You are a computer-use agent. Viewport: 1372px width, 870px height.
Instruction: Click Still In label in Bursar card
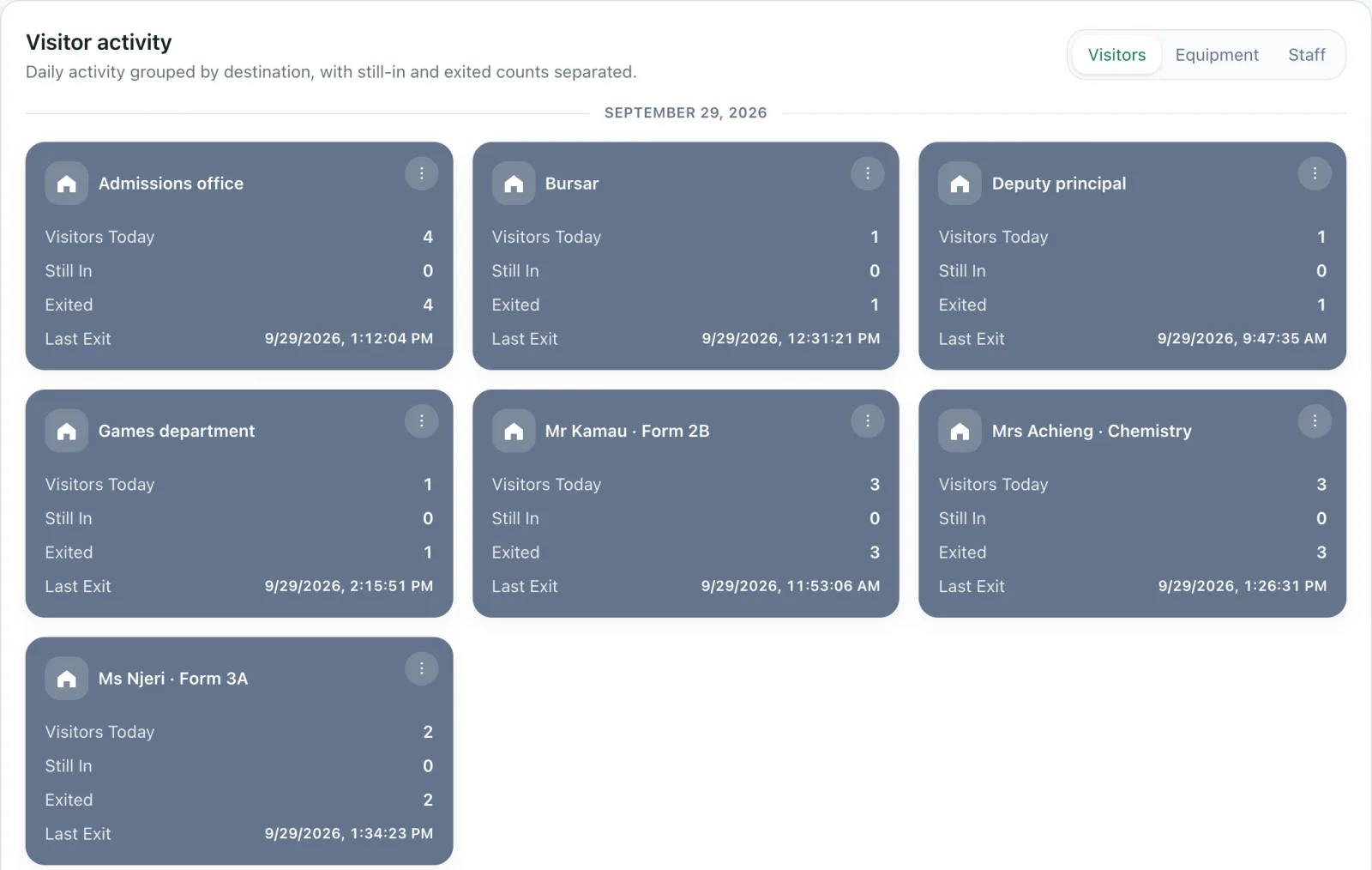click(515, 271)
